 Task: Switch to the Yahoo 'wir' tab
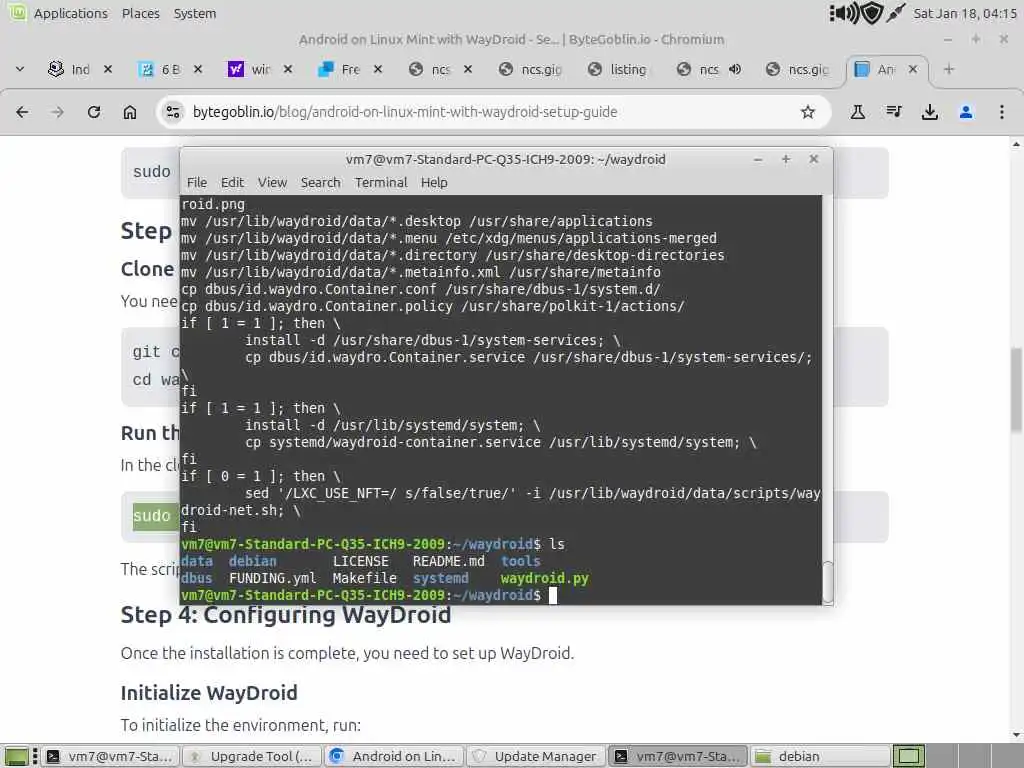pos(249,69)
